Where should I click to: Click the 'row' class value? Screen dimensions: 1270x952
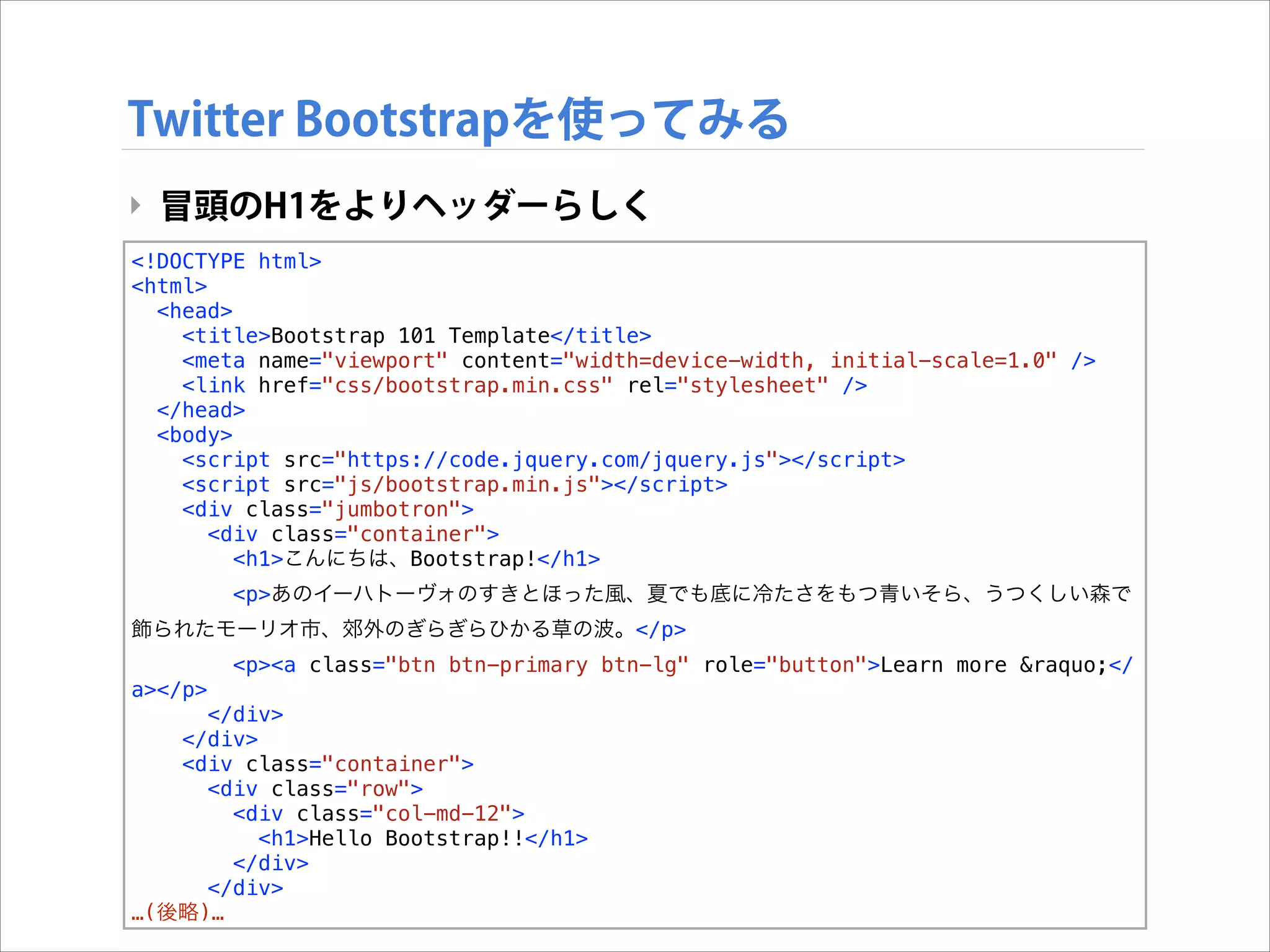pyautogui.click(x=379, y=789)
